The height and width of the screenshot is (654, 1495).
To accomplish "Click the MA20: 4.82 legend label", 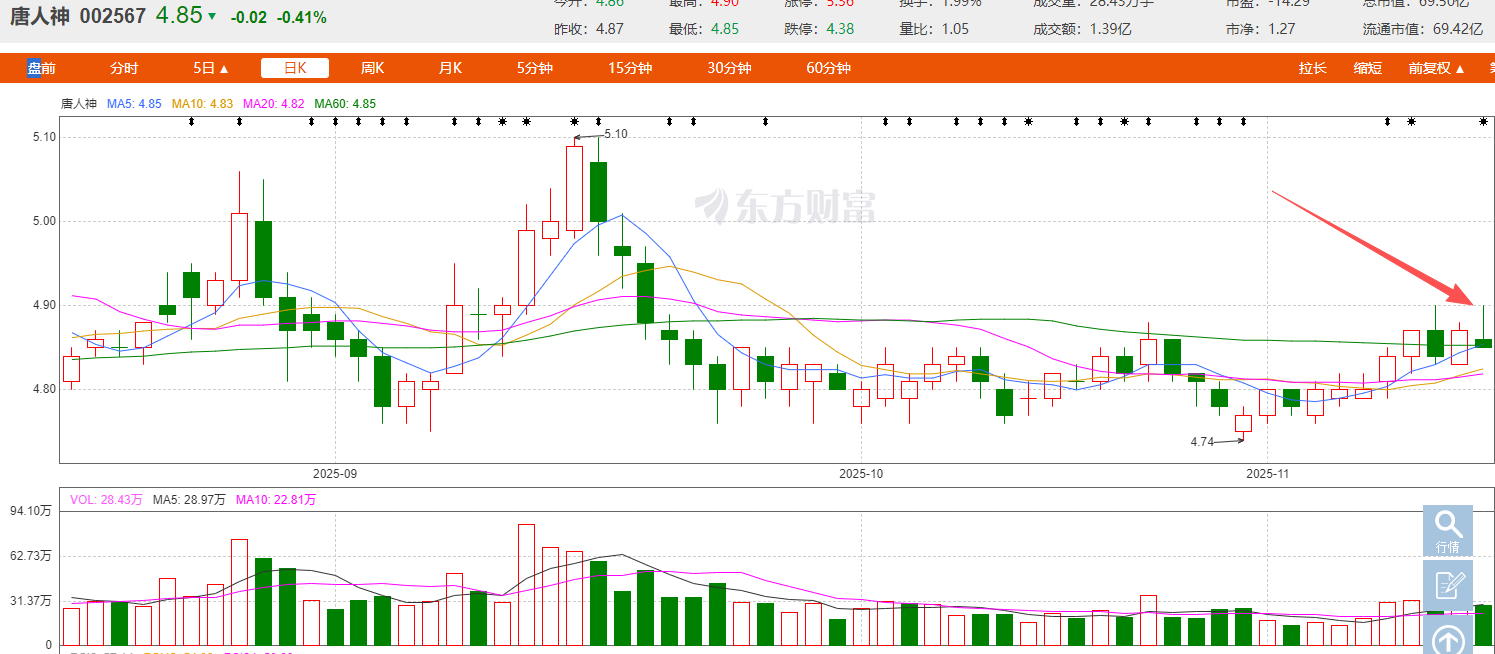I will point(274,103).
